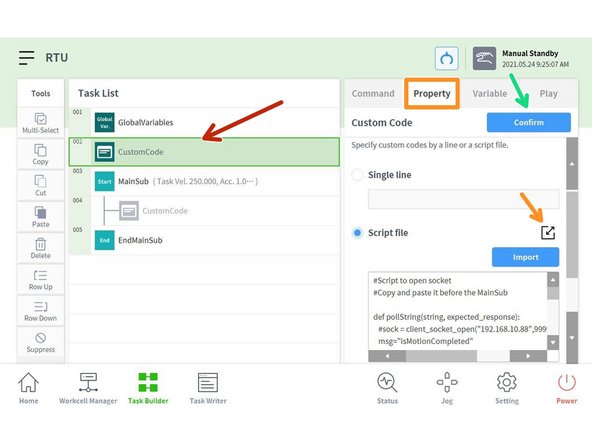Image resolution: width=592 pixels, height=444 pixels.
Task: Click the nested CustomCode icon in row 004
Action: (129, 211)
